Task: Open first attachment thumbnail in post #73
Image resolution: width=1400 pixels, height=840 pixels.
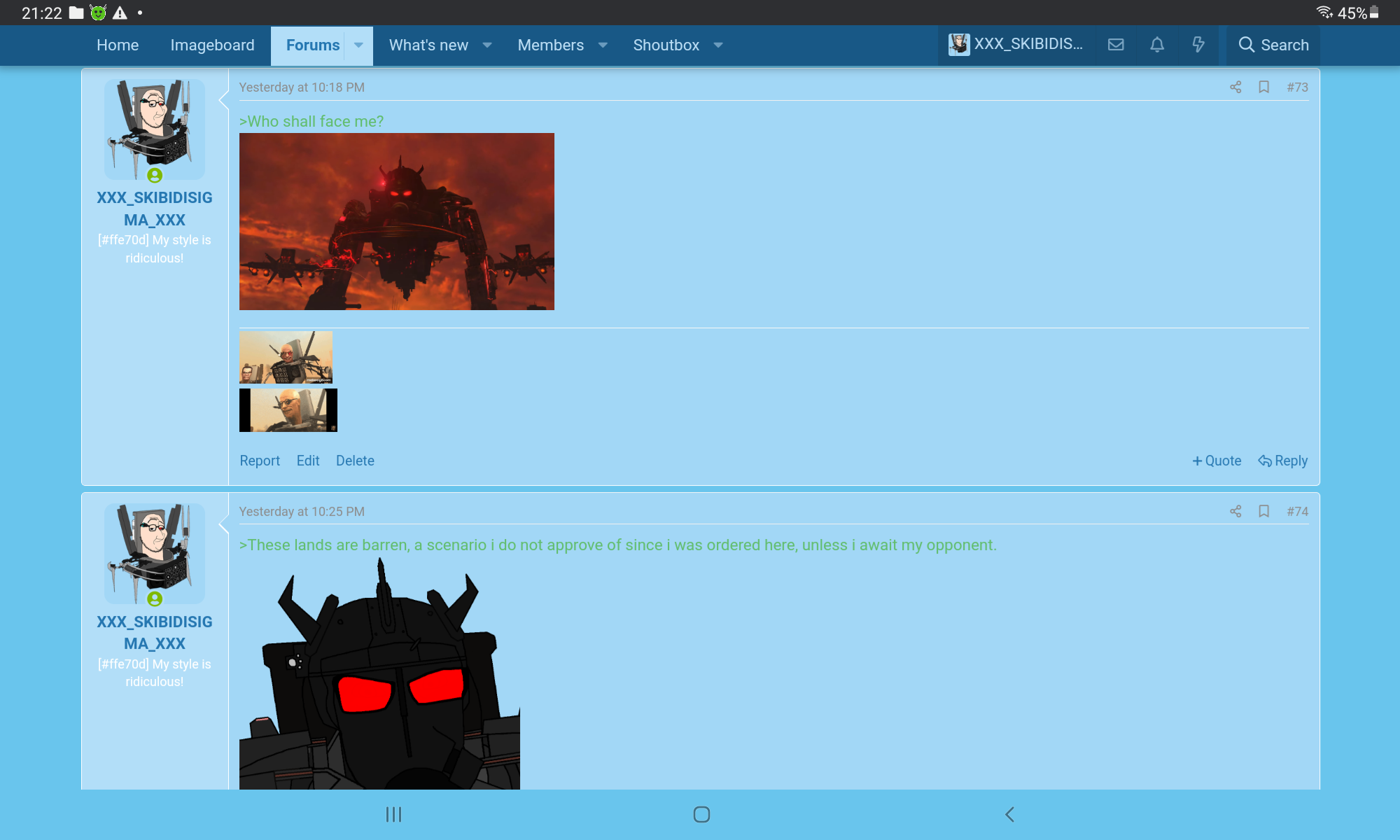Action: point(286,357)
